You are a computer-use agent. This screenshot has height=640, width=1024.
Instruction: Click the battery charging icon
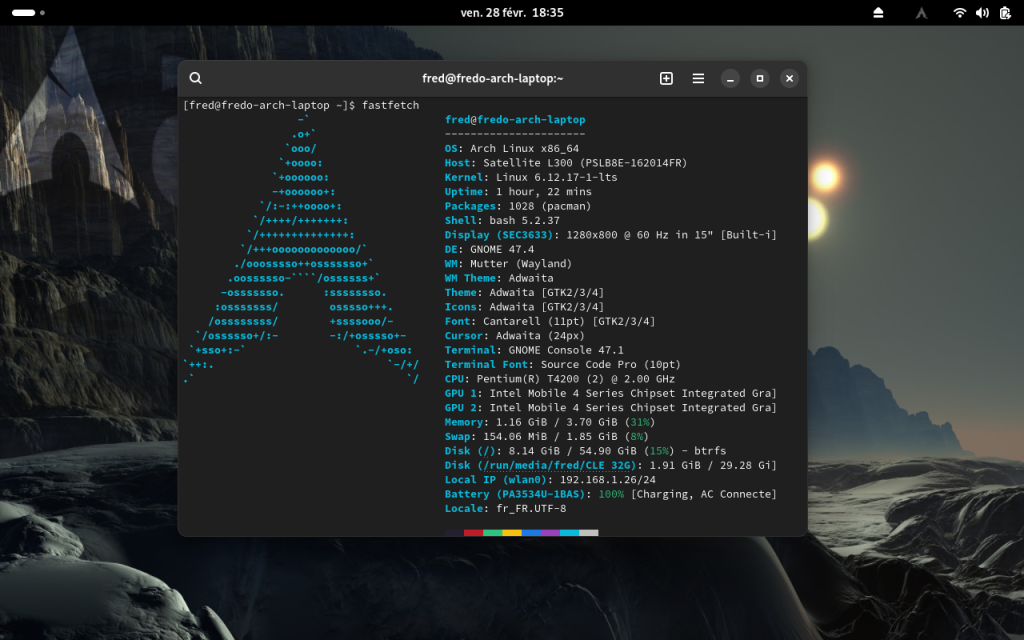pyautogui.click(x=1005, y=12)
